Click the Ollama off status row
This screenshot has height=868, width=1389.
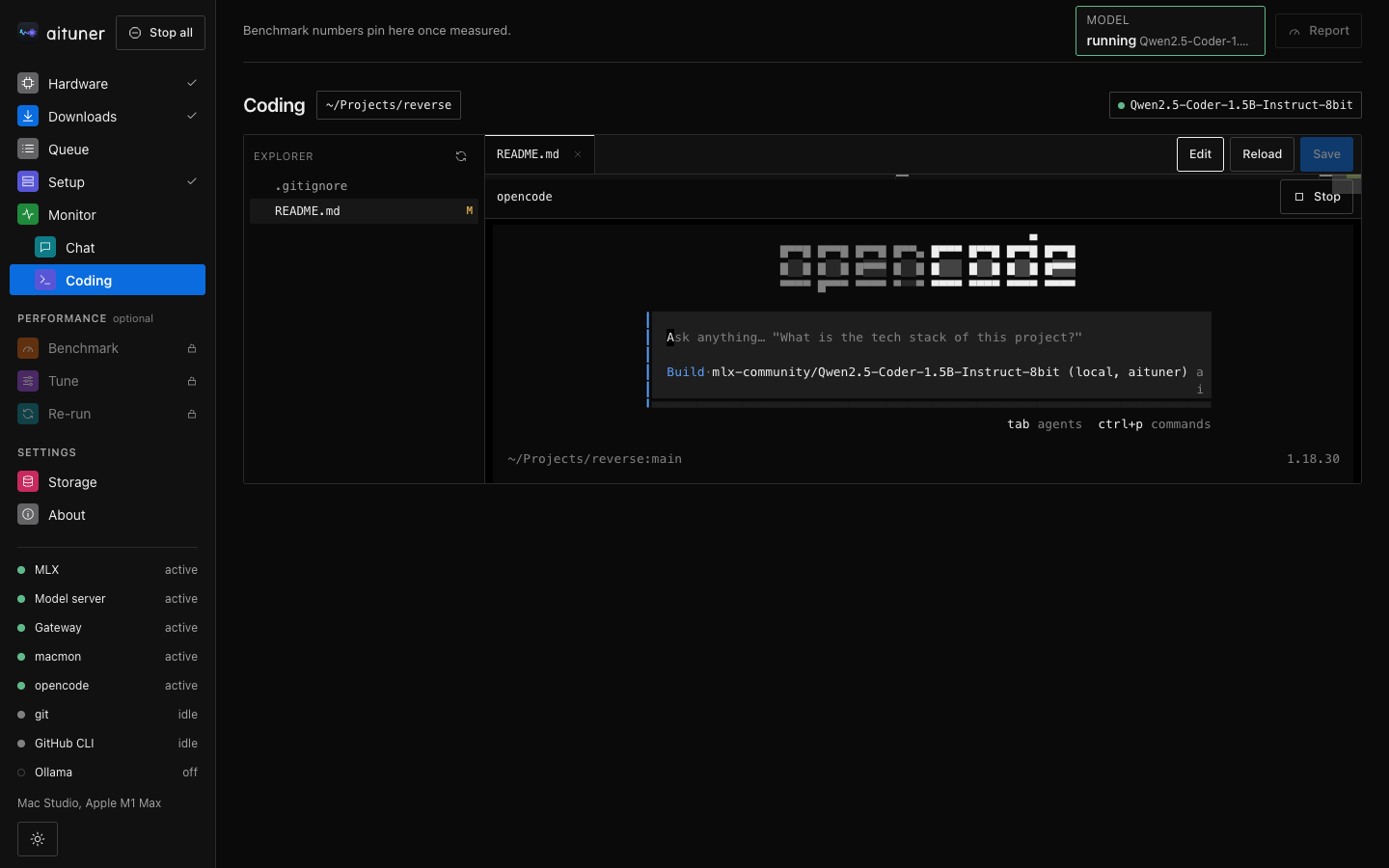(107, 773)
